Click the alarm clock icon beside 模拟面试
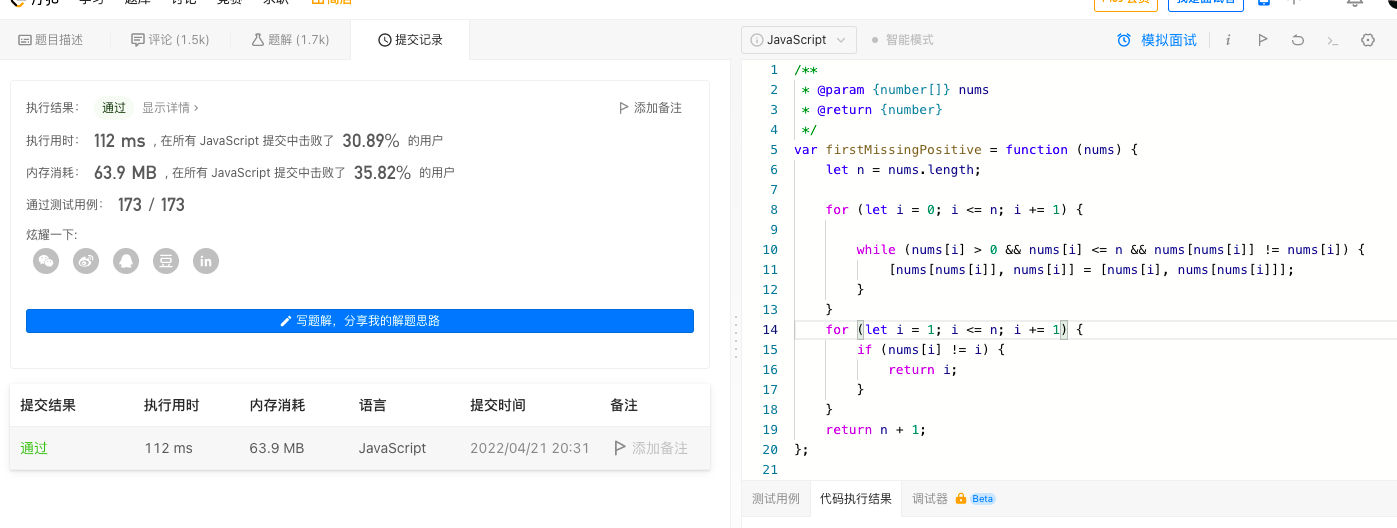1397x528 pixels. pyautogui.click(x=1124, y=40)
